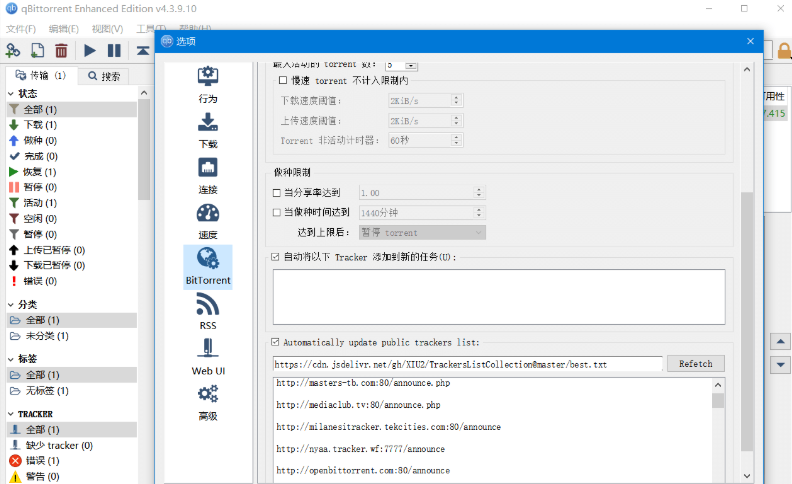The width and height of the screenshot is (792, 484).
Task: Open the 文件(F) menu
Action: pyautogui.click(x=21, y=29)
